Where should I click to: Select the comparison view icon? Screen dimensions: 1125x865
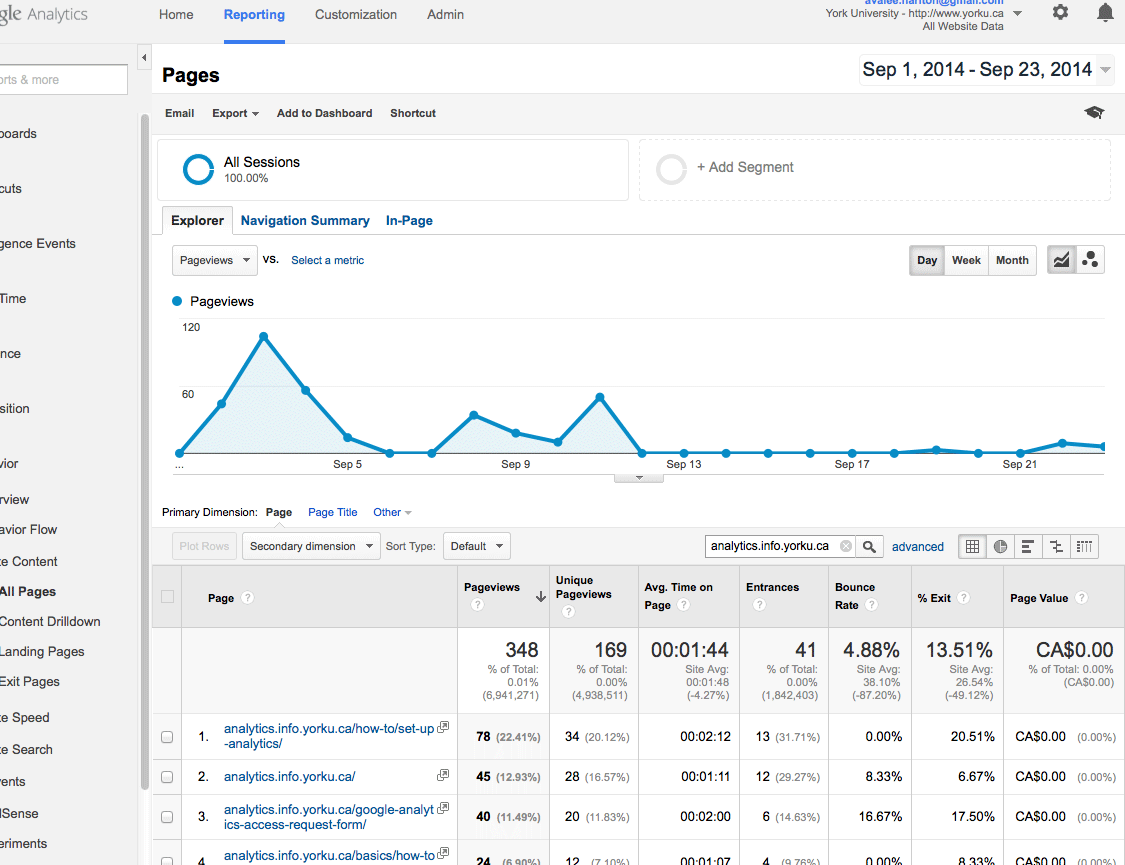pos(1056,547)
